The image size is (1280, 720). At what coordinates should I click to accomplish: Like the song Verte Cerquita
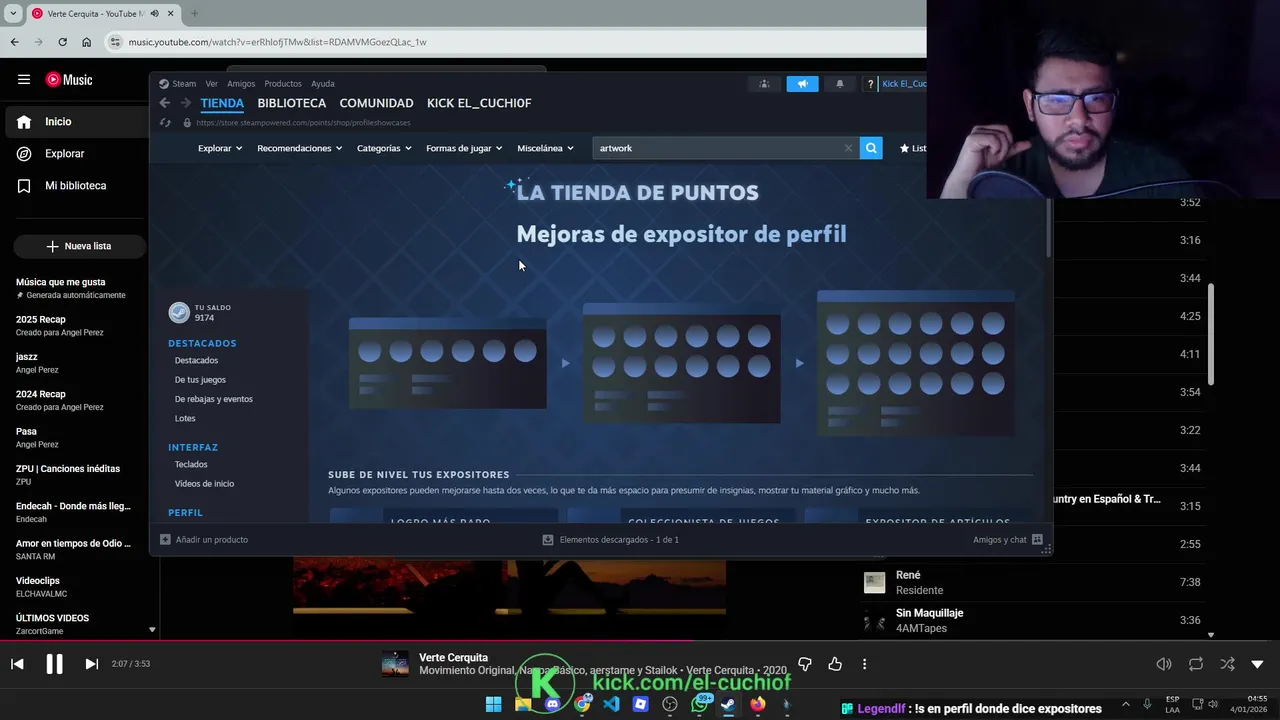click(x=835, y=664)
